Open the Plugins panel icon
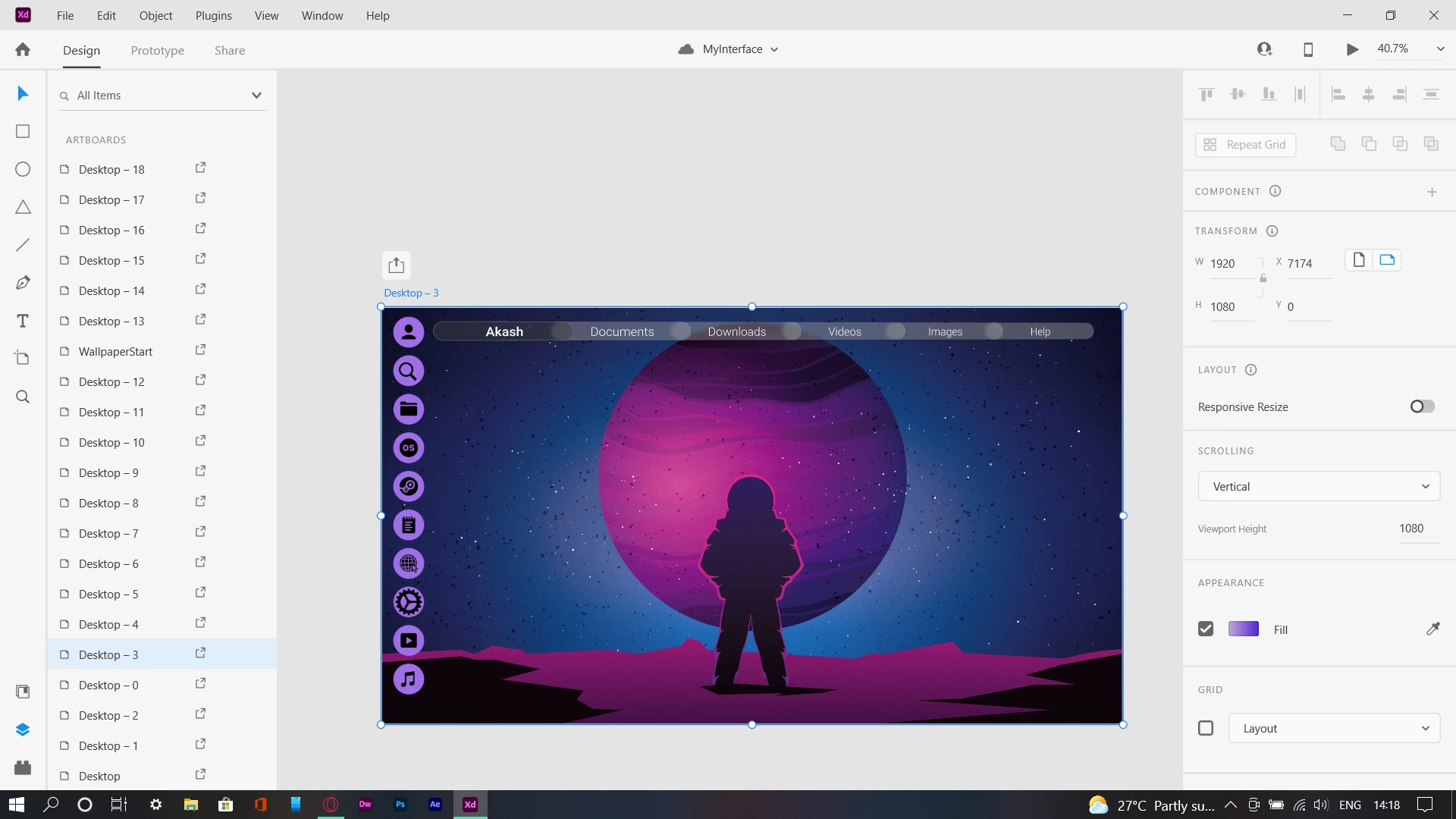The image size is (1456, 819). [23, 767]
